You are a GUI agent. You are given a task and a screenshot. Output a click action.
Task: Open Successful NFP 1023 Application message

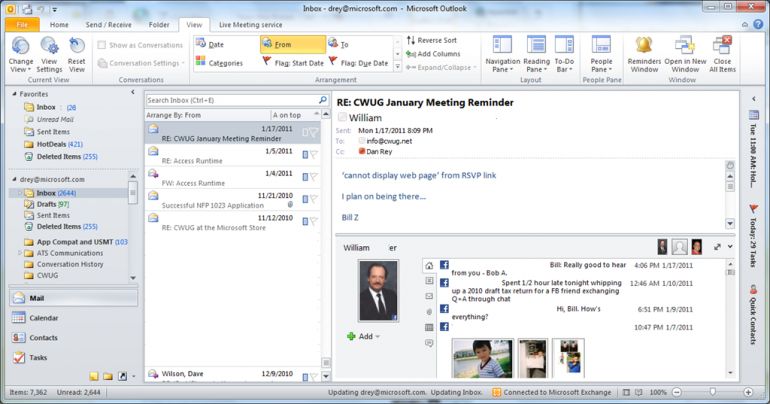233,200
